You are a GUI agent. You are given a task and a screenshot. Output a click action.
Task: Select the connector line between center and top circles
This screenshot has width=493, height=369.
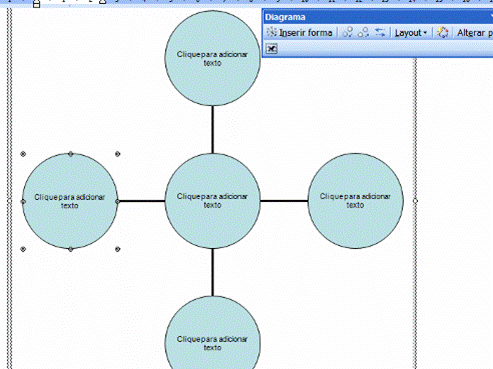(x=213, y=130)
